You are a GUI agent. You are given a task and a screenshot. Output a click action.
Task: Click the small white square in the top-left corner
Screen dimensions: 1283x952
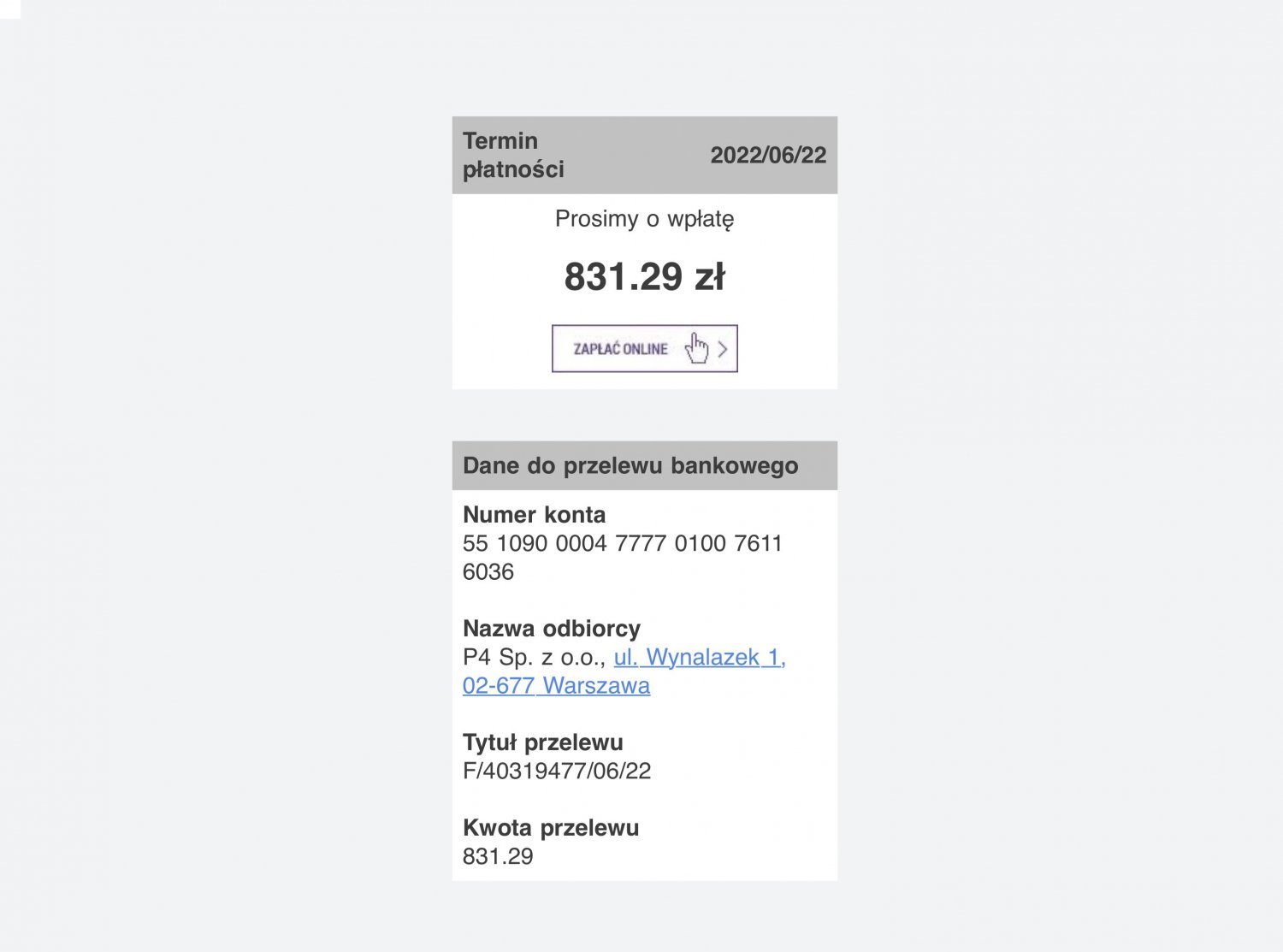(x=10, y=9)
